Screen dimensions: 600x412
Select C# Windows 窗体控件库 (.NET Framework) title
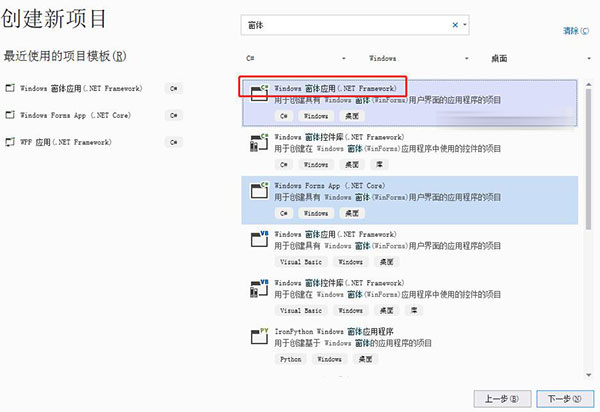pyautogui.click(x=339, y=137)
